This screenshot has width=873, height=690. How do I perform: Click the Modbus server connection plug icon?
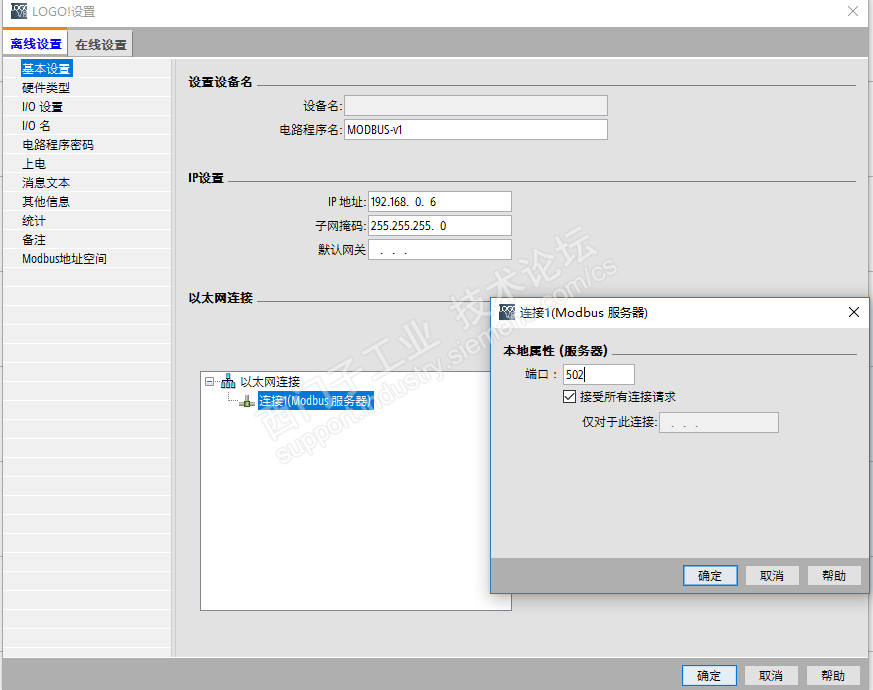click(x=247, y=401)
